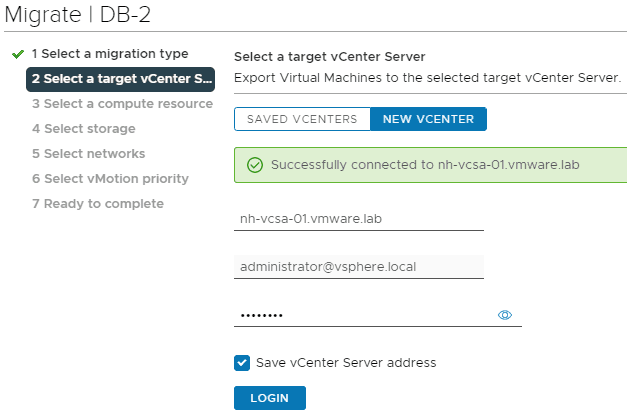Click the Save vCenter Server address label
The height and width of the screenshot is (420, 627).
click(x=346, y=363)
